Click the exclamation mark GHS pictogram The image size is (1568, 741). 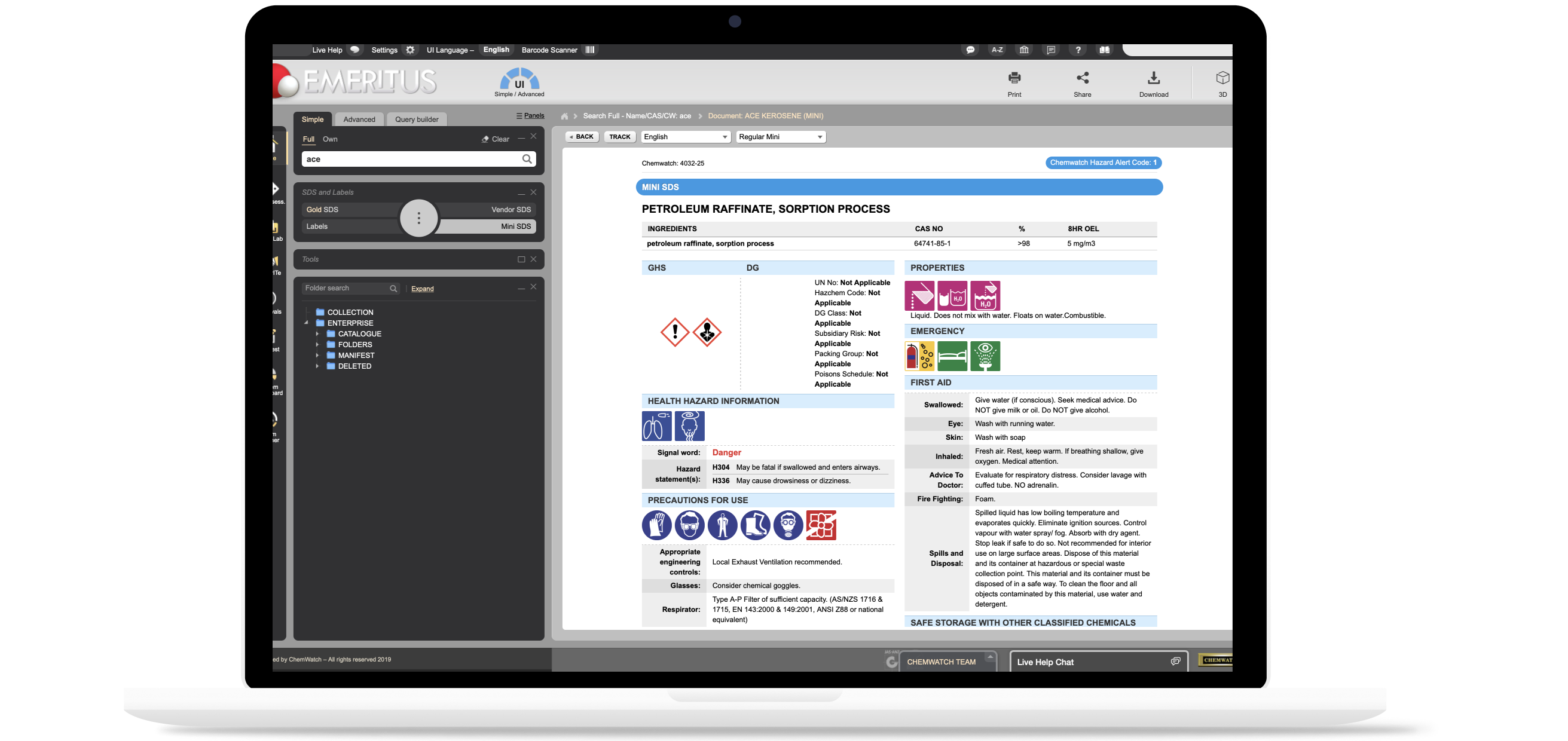point(674,332)
